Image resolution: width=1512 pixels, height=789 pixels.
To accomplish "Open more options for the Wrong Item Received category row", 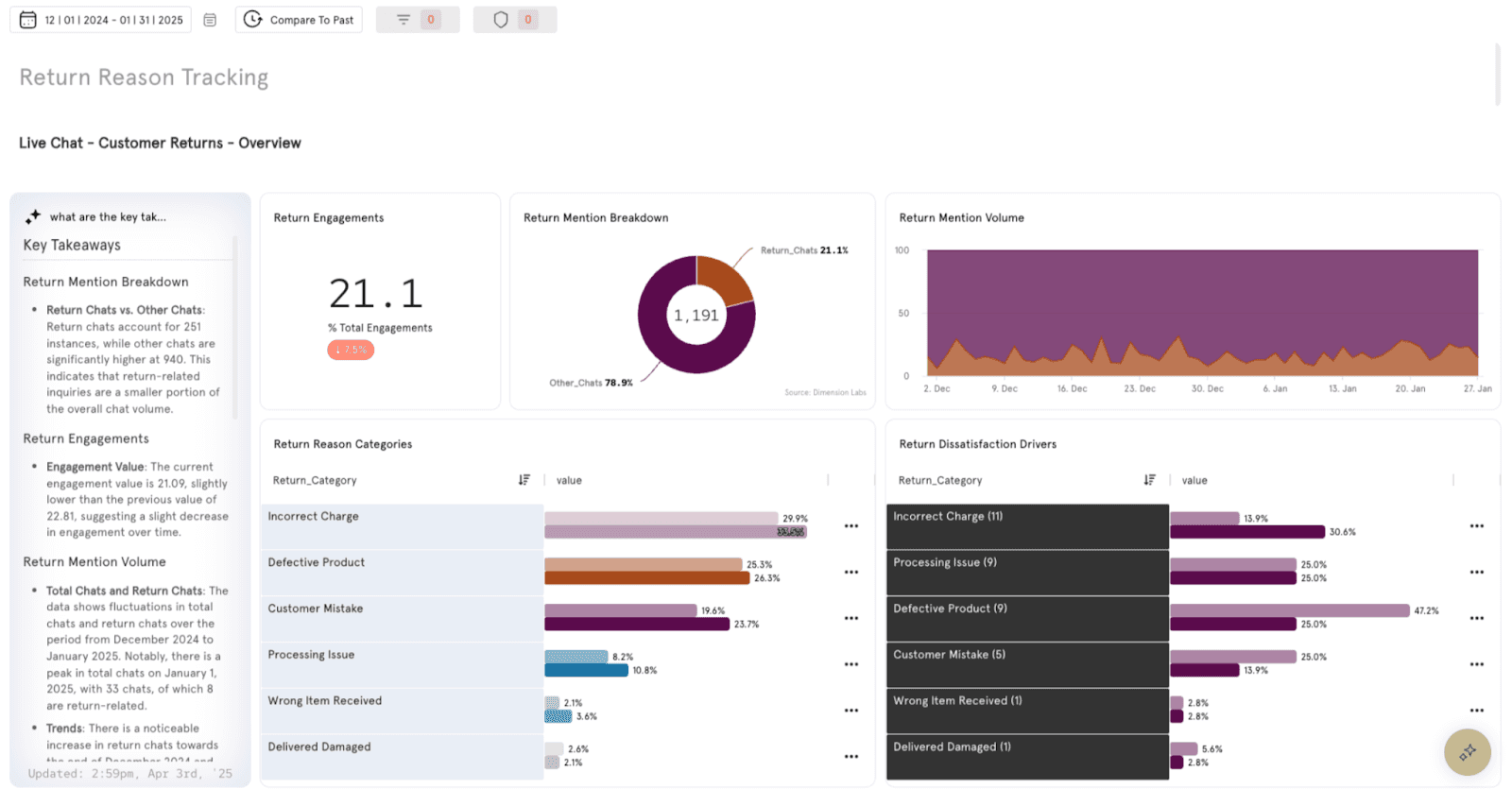I will coord(851,711).
